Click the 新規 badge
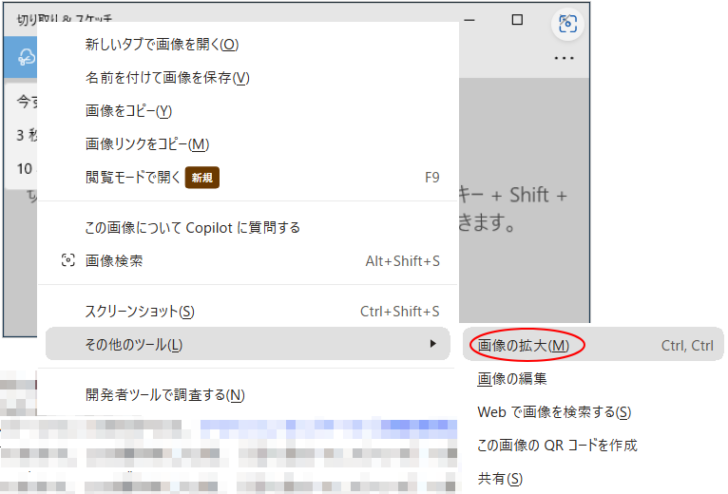Viewport: 728px width, 494px height. [x=202, y=177]
